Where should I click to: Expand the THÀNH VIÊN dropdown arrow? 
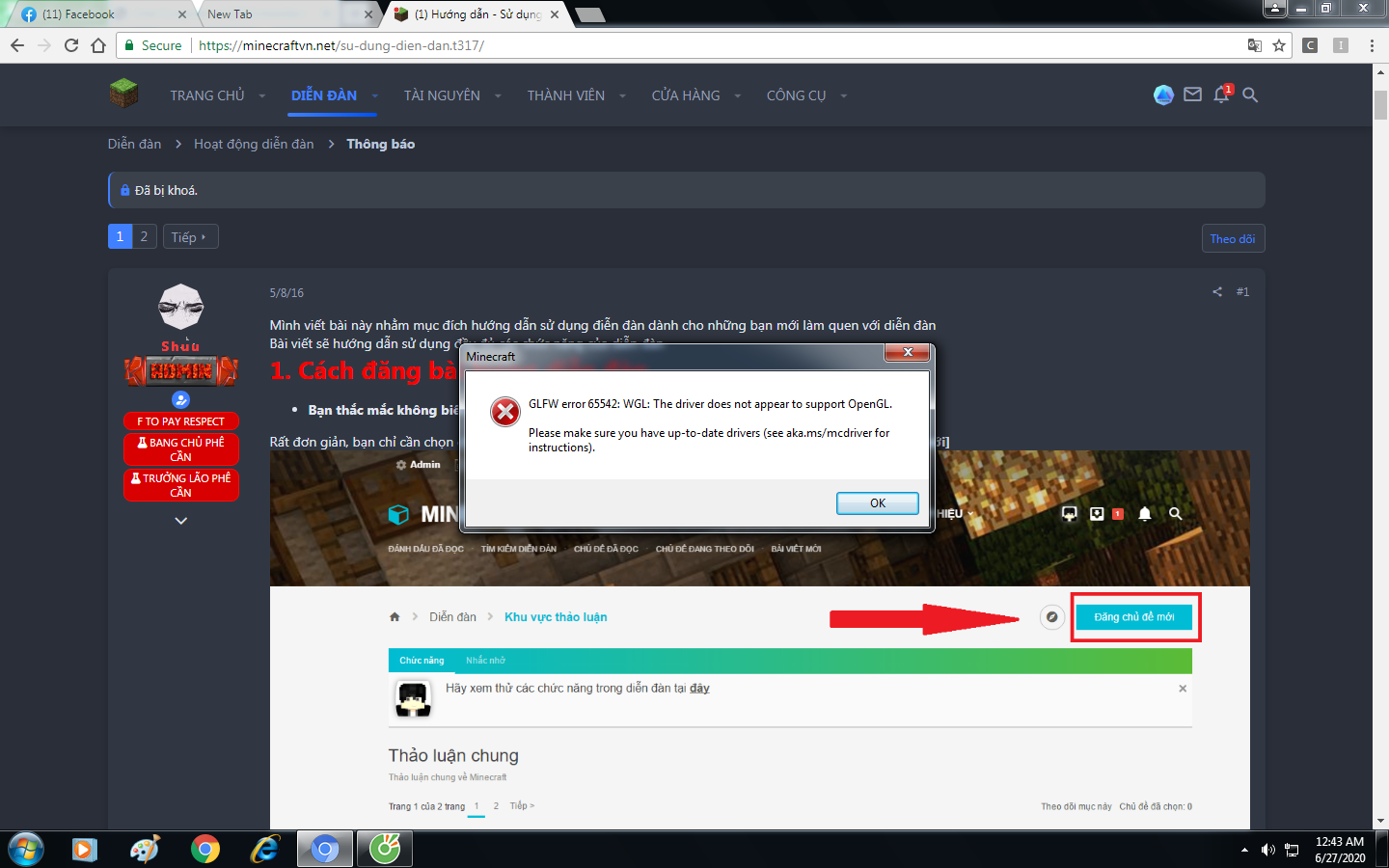[x=622, y=95]
